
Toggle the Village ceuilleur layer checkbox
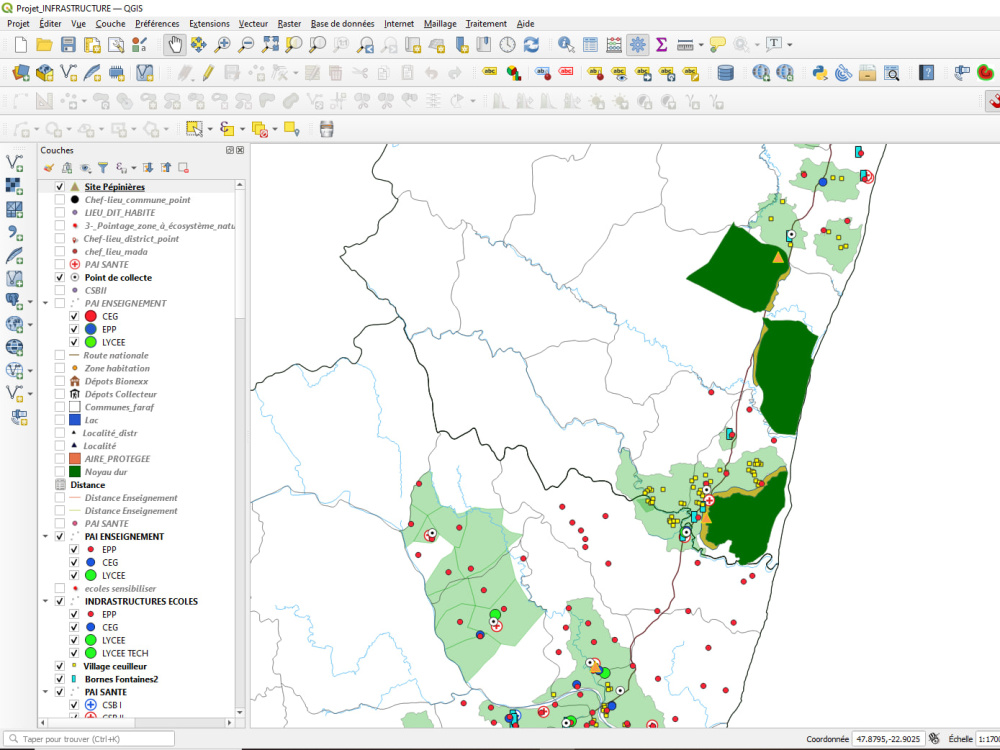(59, 666)
